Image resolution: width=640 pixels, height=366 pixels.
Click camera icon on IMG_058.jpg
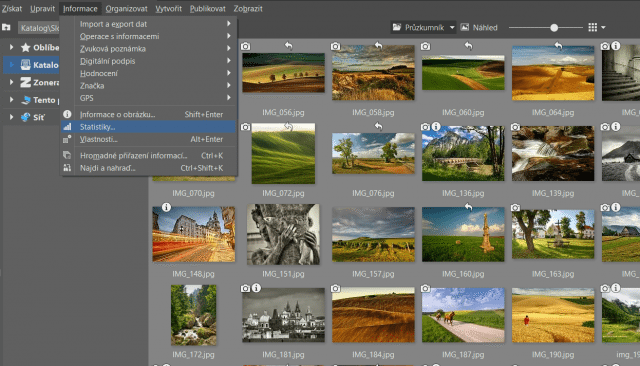tap(335, 46)
